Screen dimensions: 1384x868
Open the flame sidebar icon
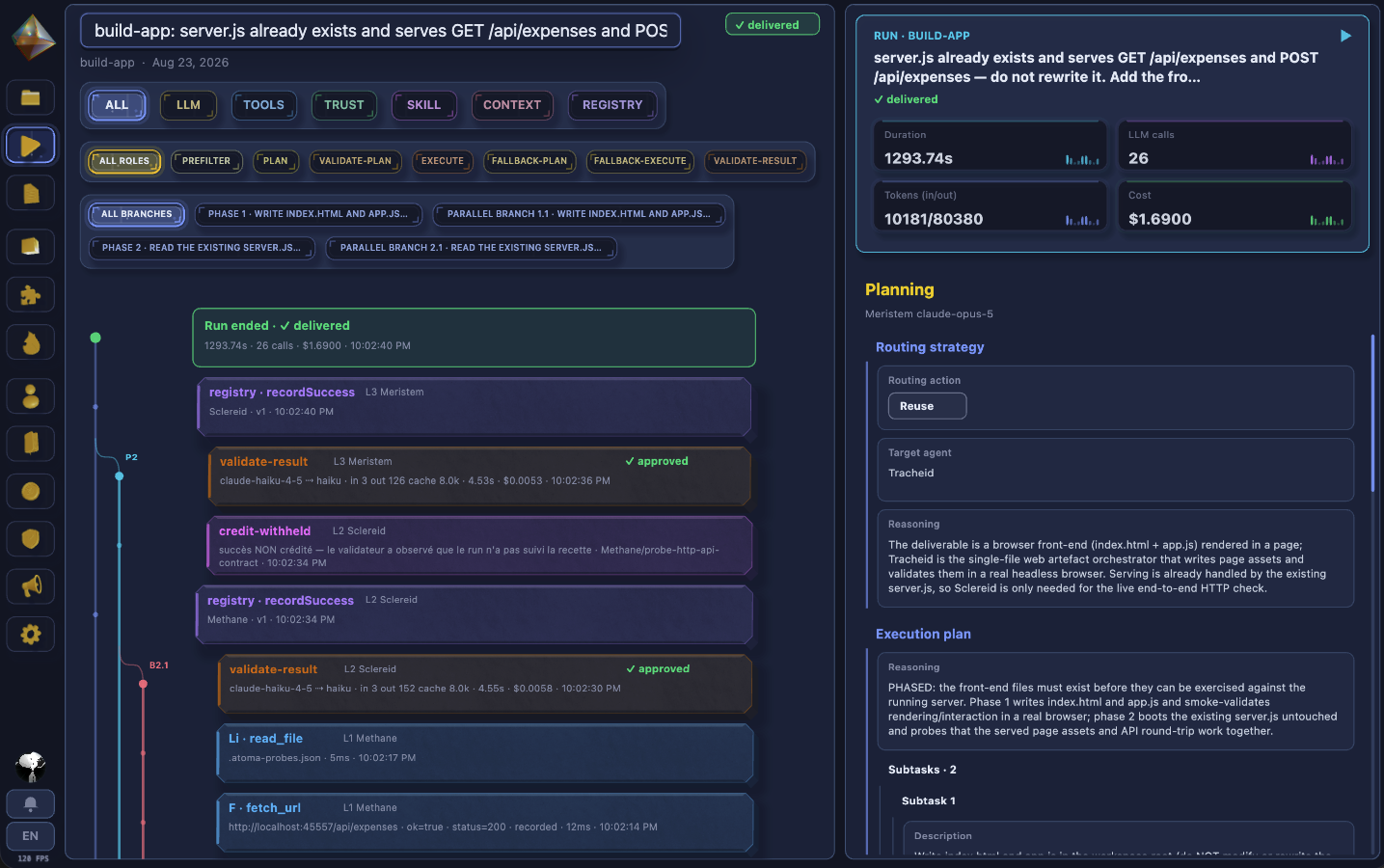tap(31, 342)
